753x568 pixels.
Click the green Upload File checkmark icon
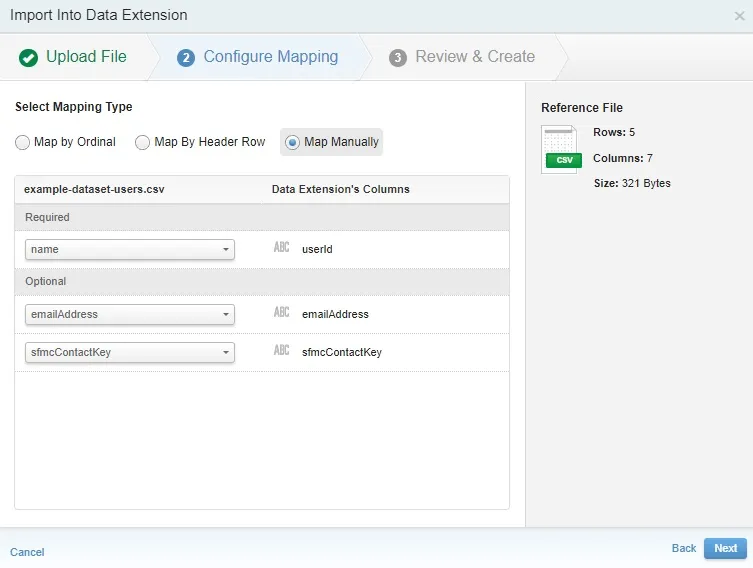pyautogui.click(x=29, y=57)
